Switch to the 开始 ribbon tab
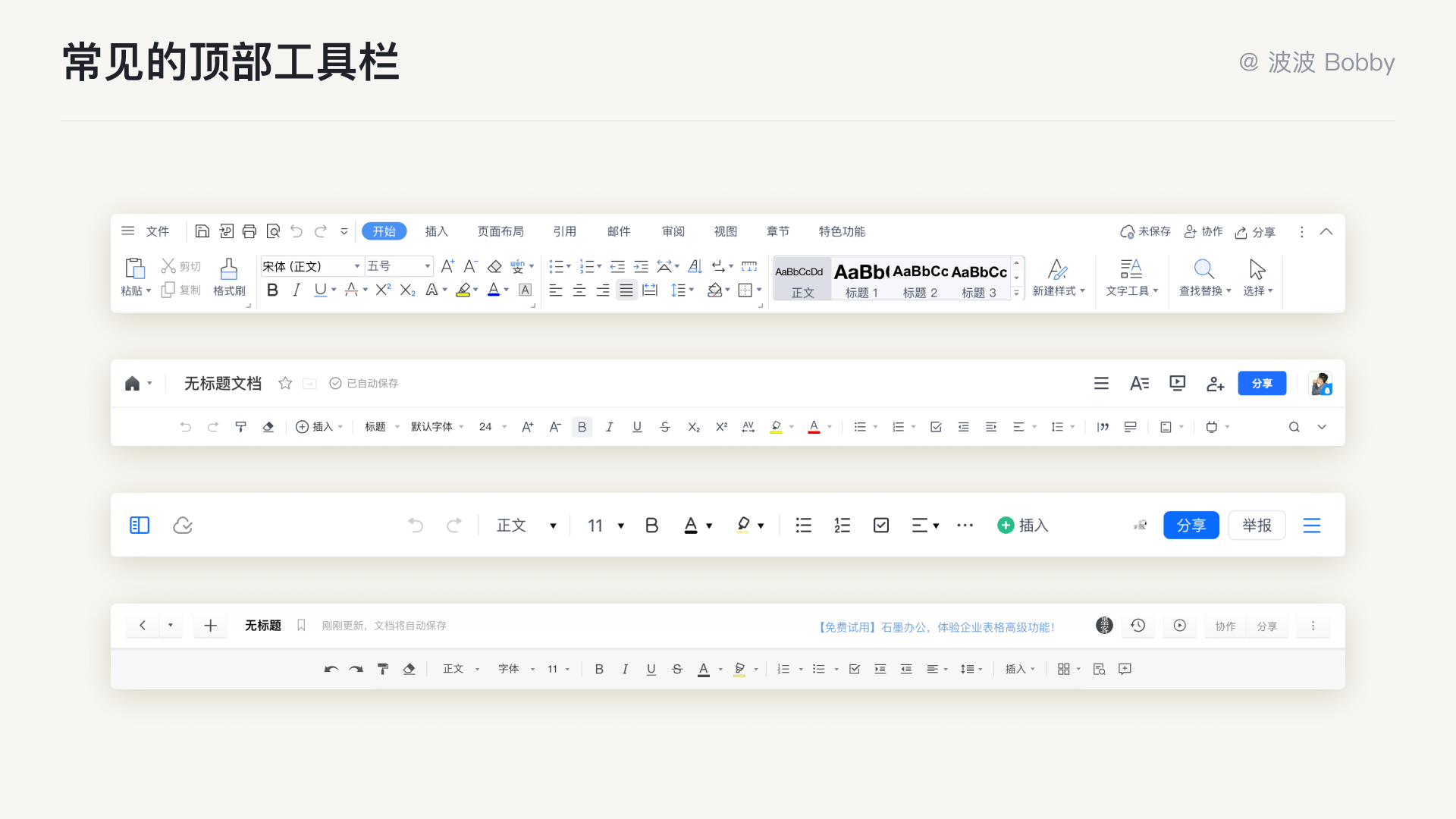 pyautogui.click(x=384, y=231)
